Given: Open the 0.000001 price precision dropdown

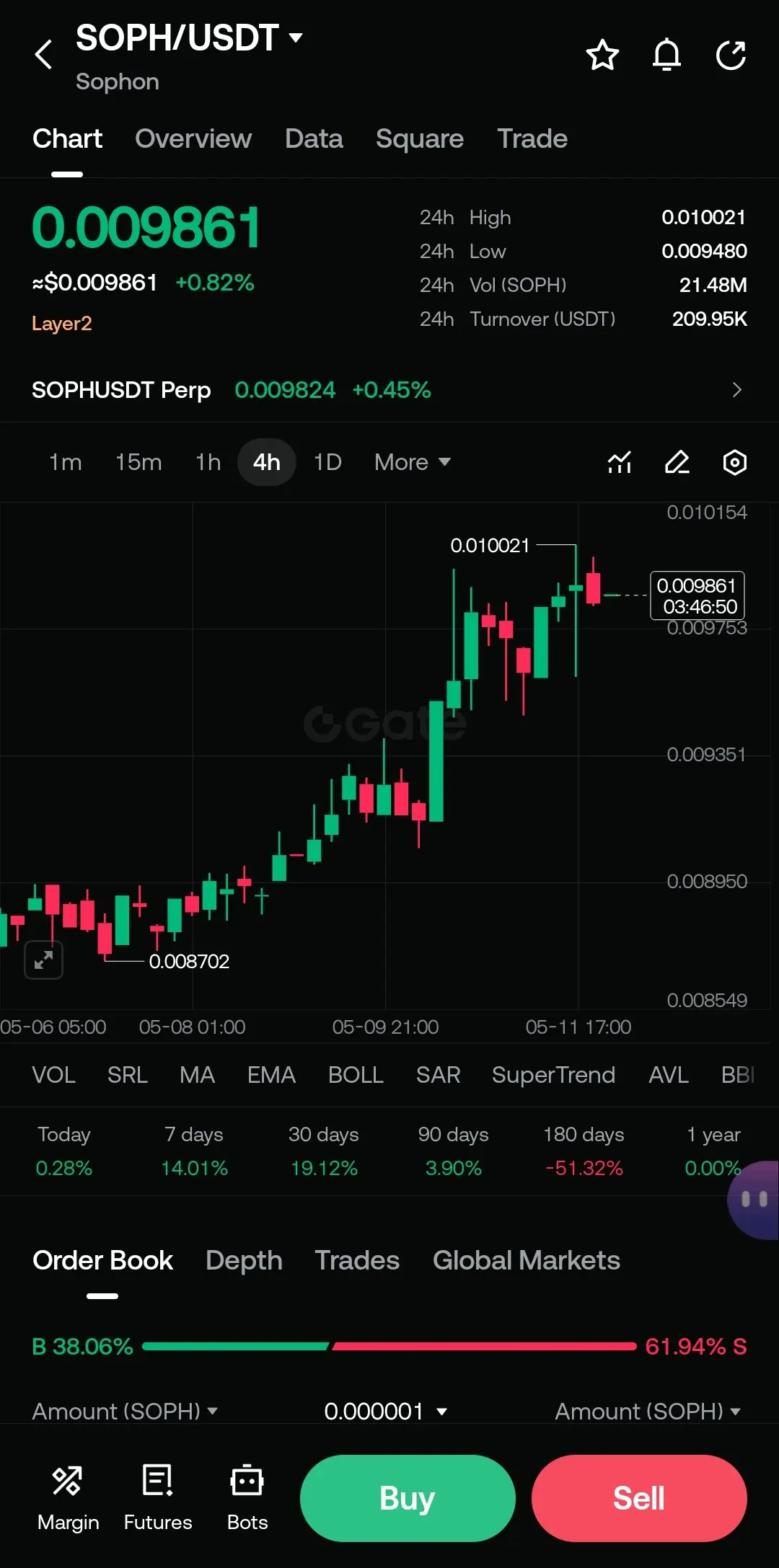Looking at the screenshot, I should point(386,1411).
